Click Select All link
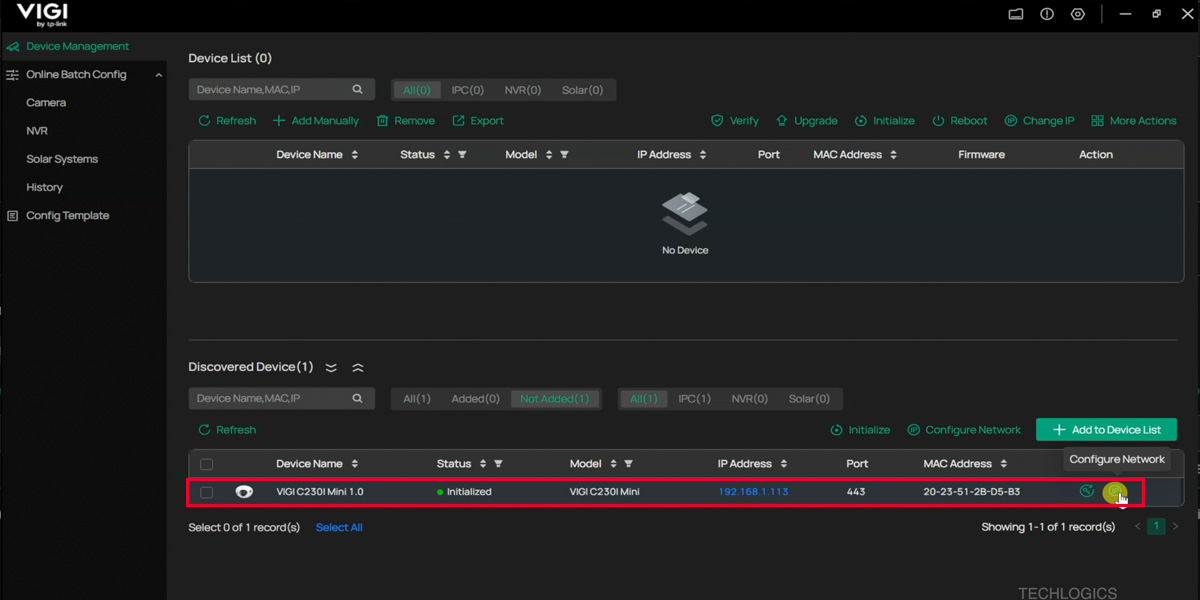This screenshot has width=1200, height=600. (339, 528)
